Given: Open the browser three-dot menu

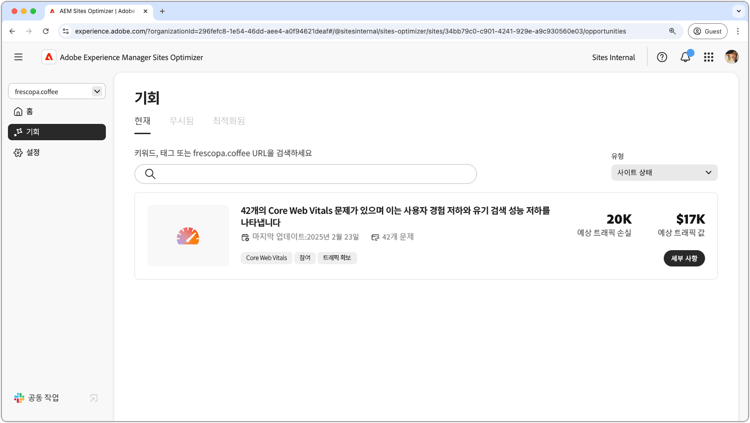Looking at the screenshot, I should 738,31.
